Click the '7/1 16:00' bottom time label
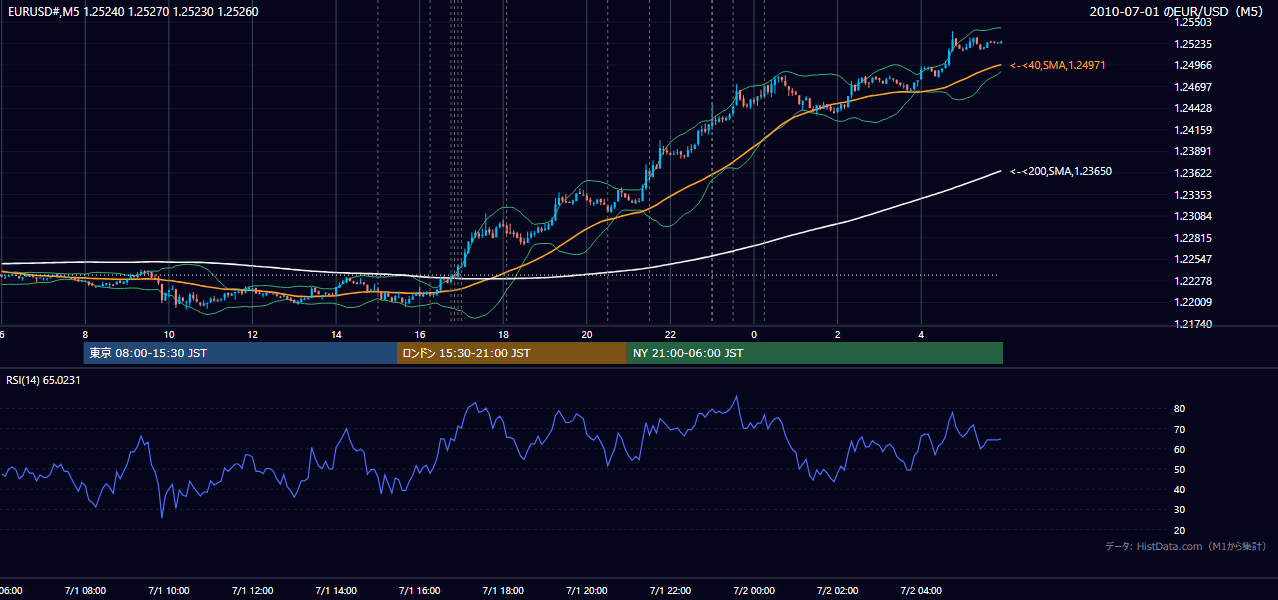 click(420, 591)
